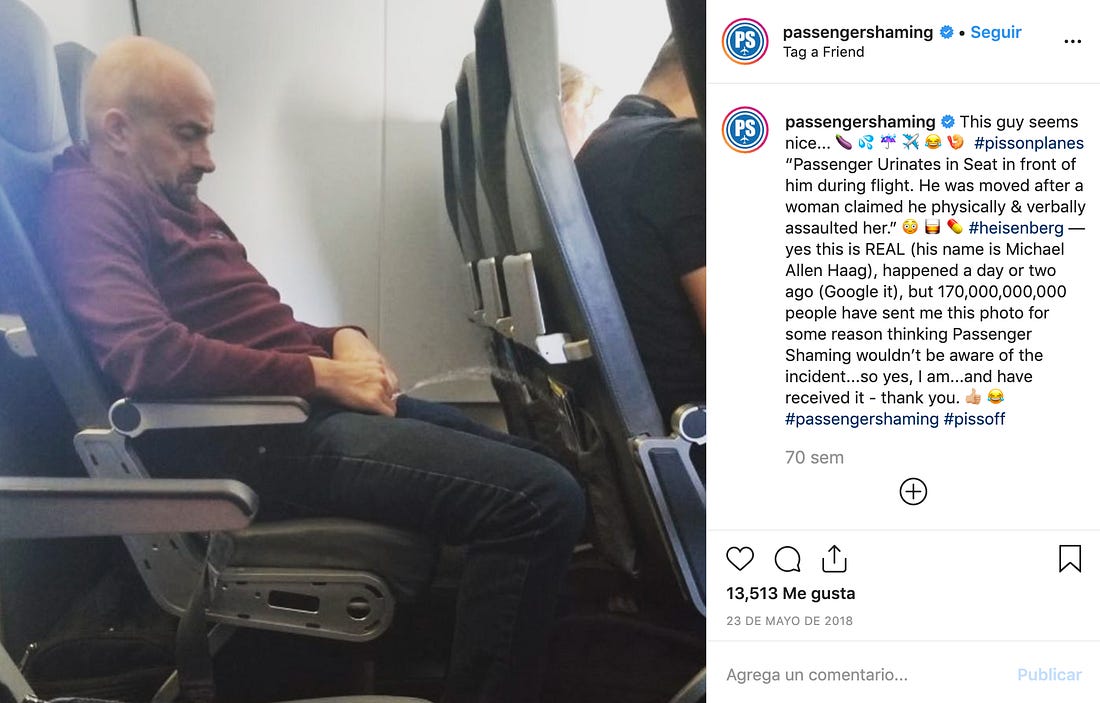The width and height of the screenshot is (1100, 703).
Task: Save post using the bookmark icon
Action: (1069, 558)
